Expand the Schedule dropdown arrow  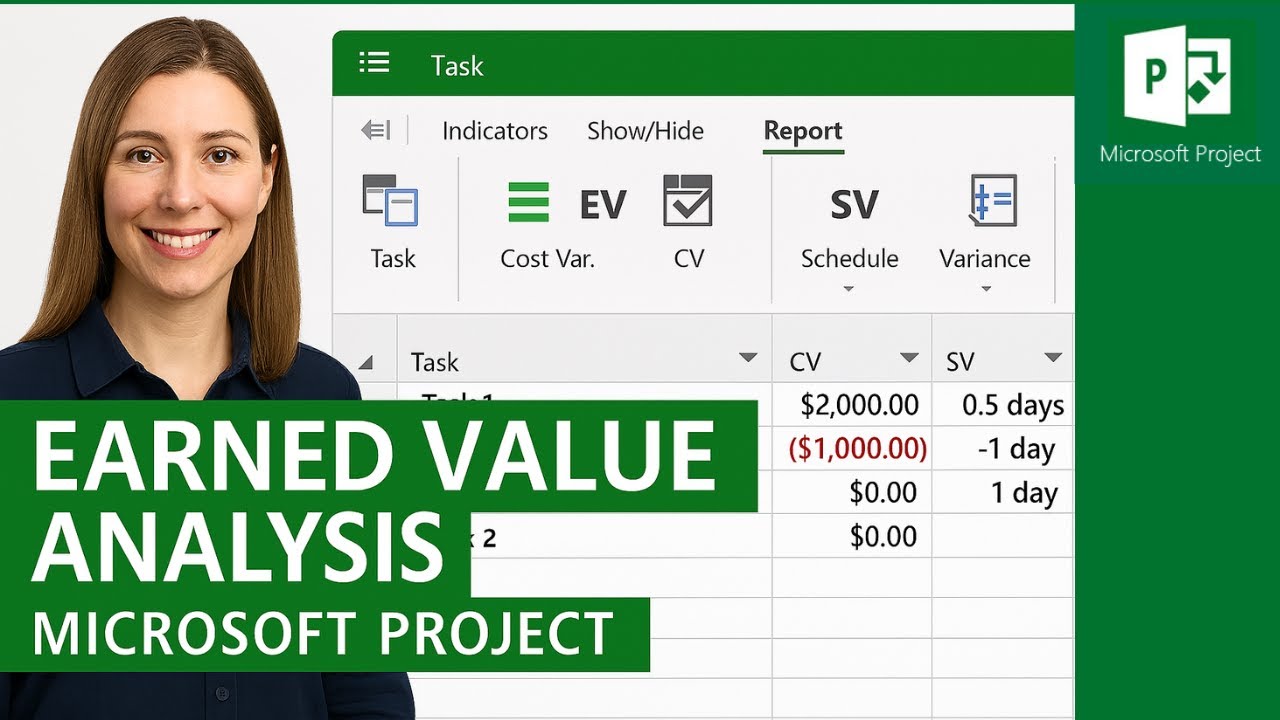(x=849, y=289)
